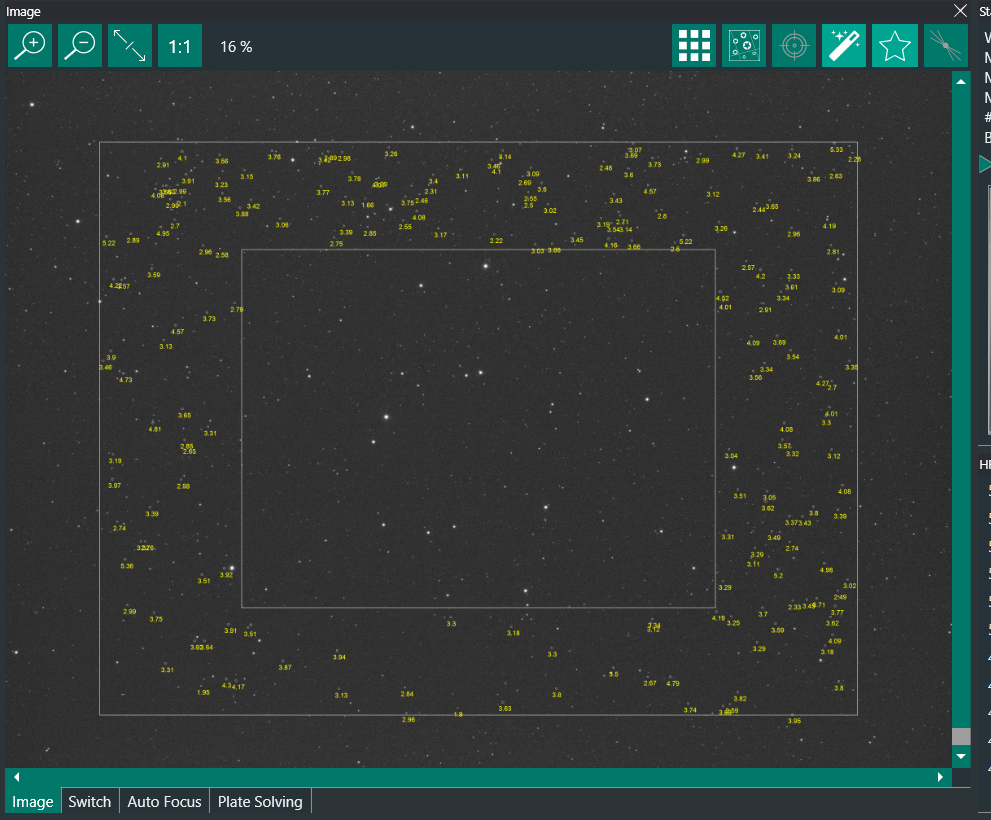Zoom out of the image
Viewport: 991px width, 820px height.
point(80,46)
